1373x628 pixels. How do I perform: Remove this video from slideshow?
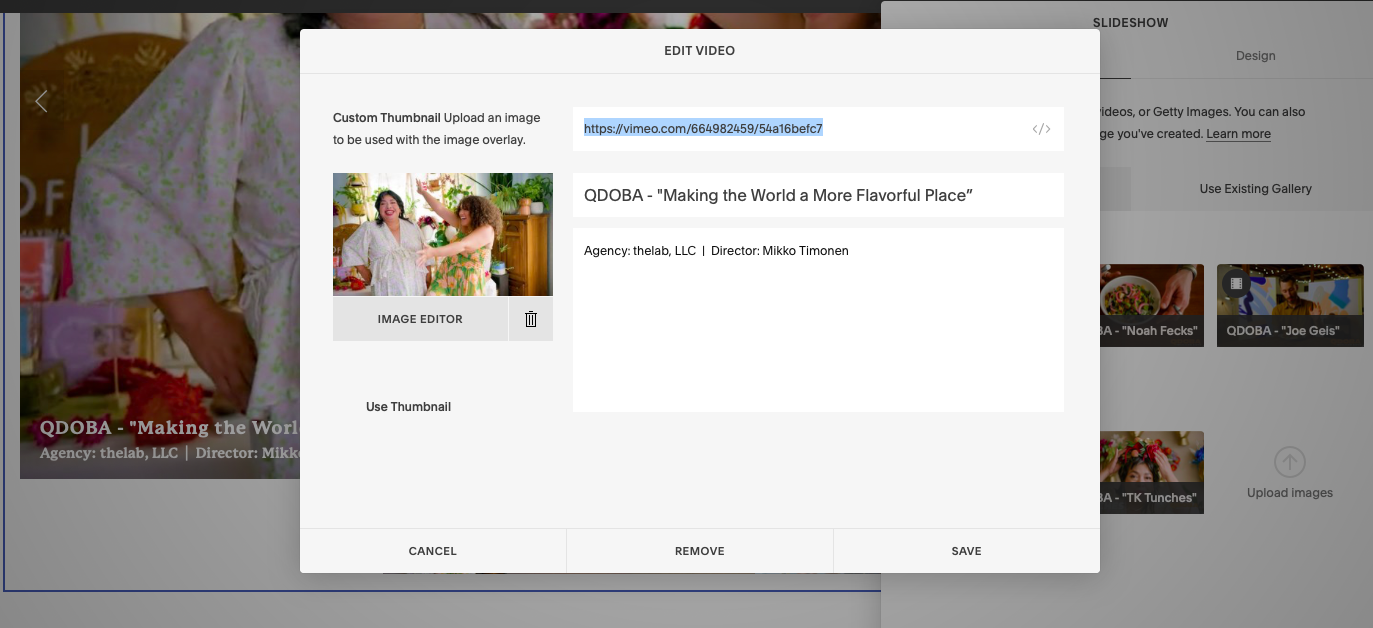(700, 551)
